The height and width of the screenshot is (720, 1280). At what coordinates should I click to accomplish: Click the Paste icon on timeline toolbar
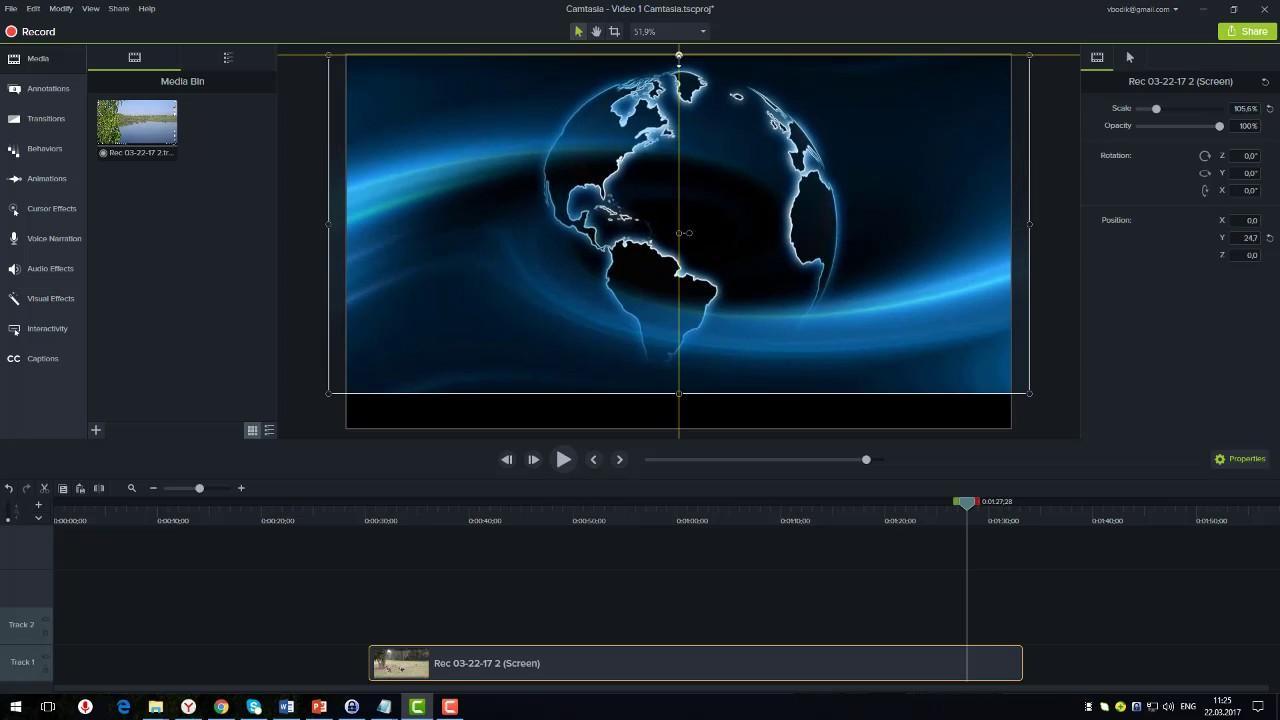[80, 488]
